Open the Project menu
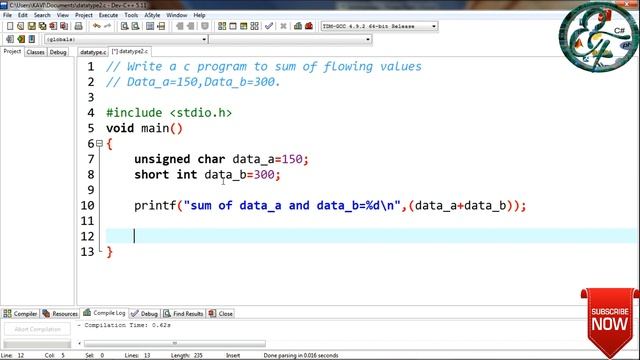The height and width of the screenshot is (360, 640). [x=84, y=15]
